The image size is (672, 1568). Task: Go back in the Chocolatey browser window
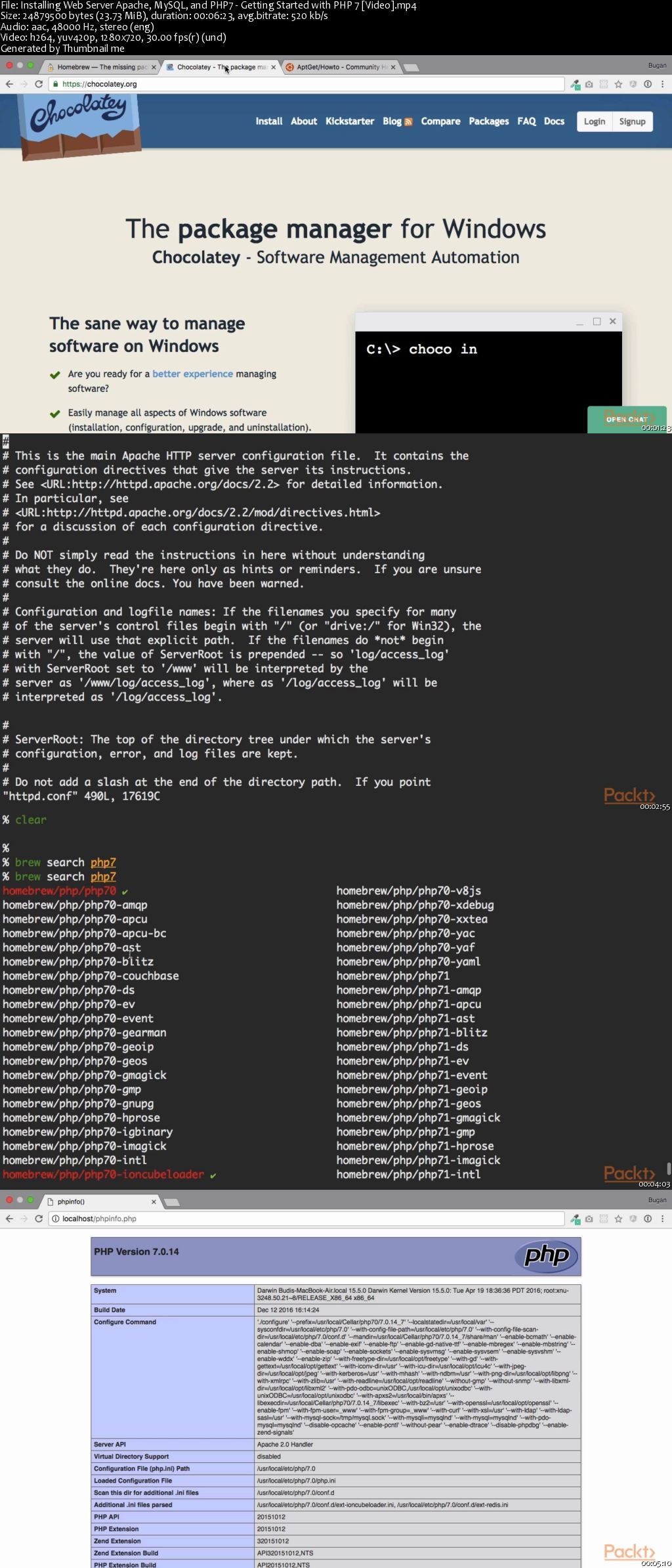pyautogui.click(x=9, y=84)
